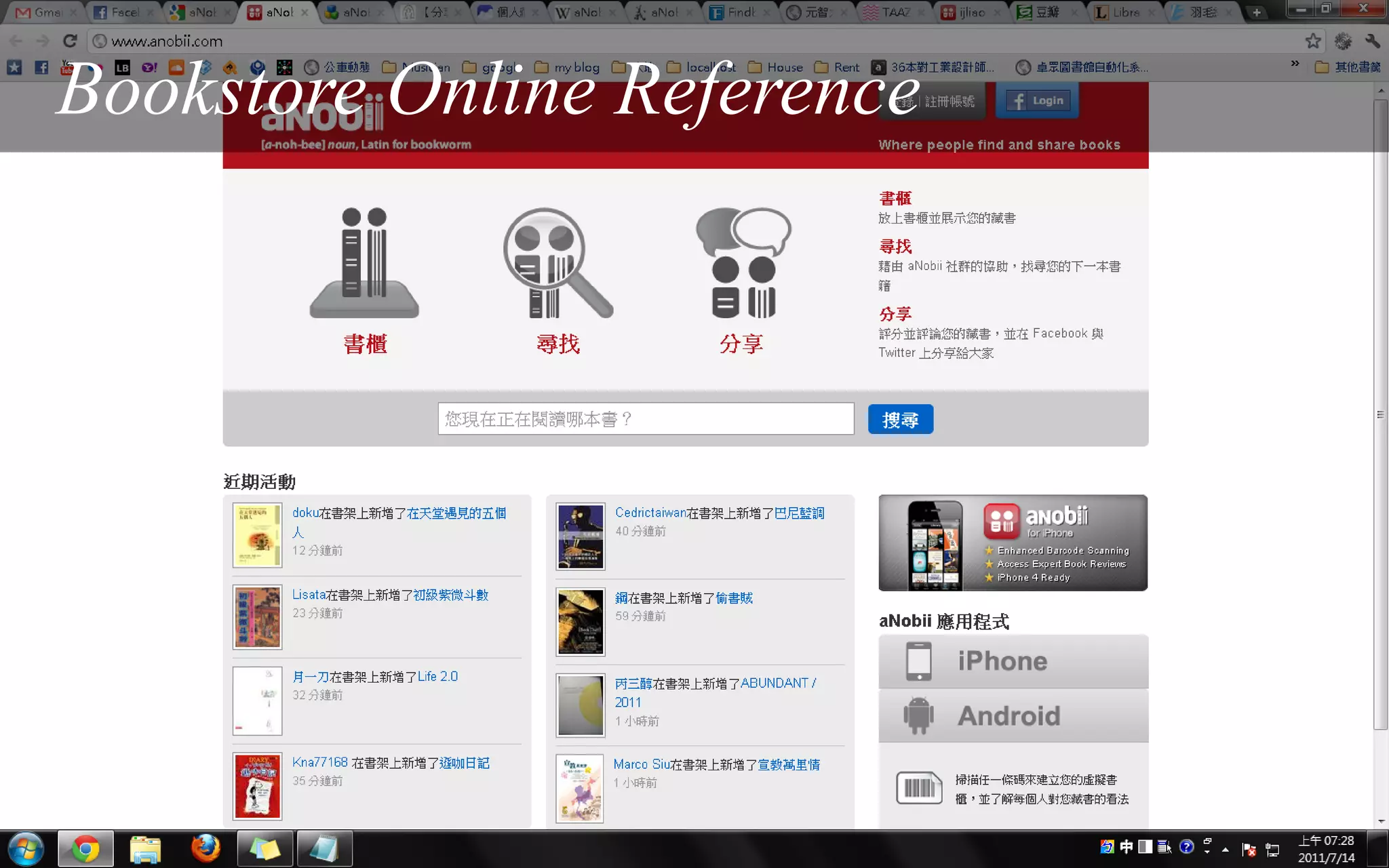Open user Lisata's profile link
This screenshot has height=868, width=1389.
(x=309, y=595)
